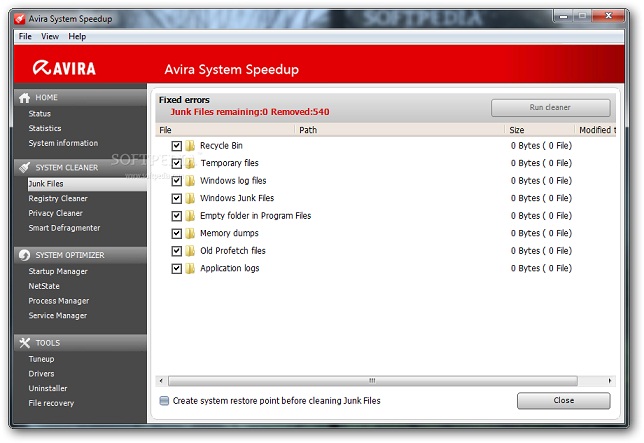Click the Empty folder in Program Files icon
This screenshot has width=644, height=443.
pos(190,216)
